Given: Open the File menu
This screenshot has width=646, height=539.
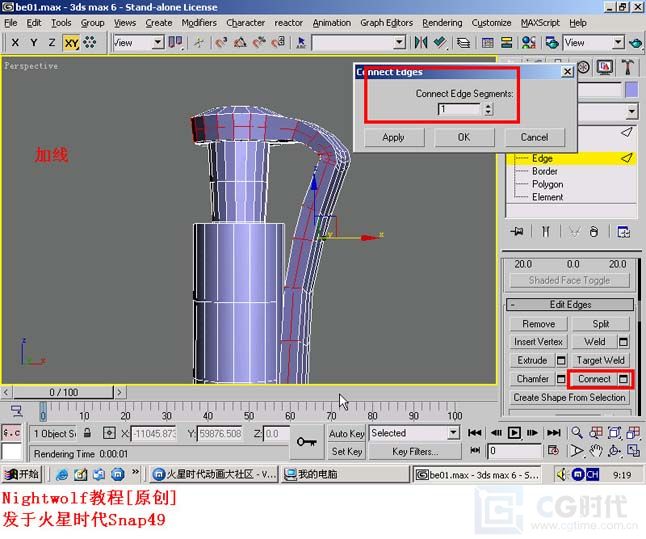Looking at the screenshot, I should [x=11, y=23].
